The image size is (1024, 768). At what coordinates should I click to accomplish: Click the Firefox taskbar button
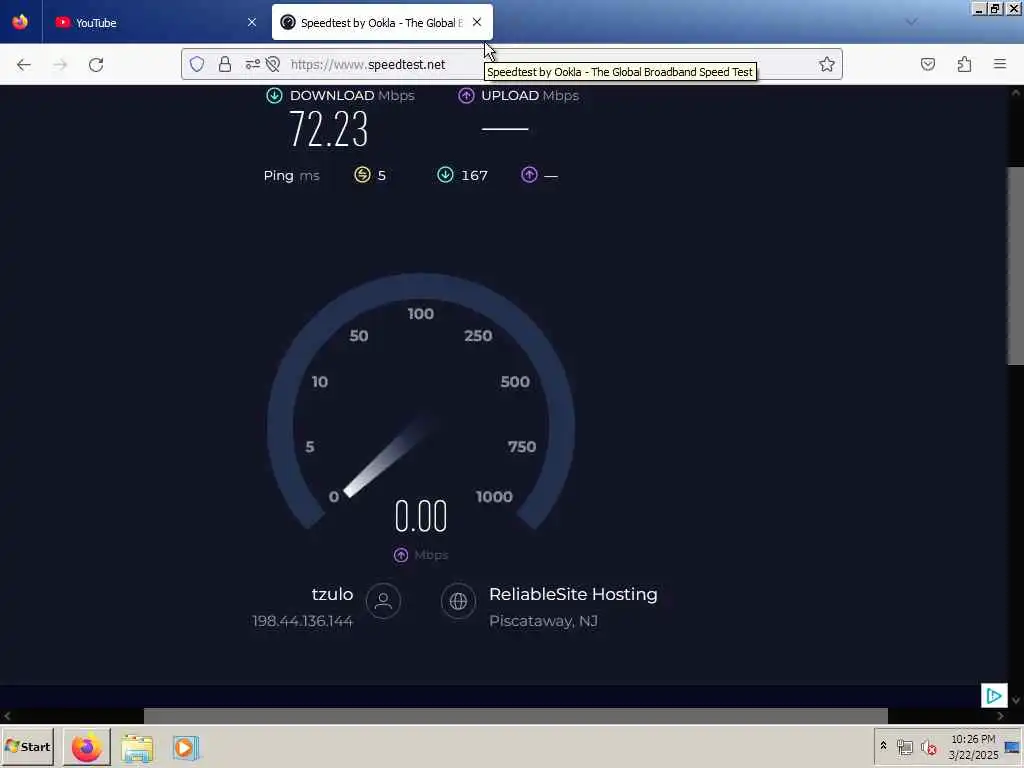tap(87, 747)
